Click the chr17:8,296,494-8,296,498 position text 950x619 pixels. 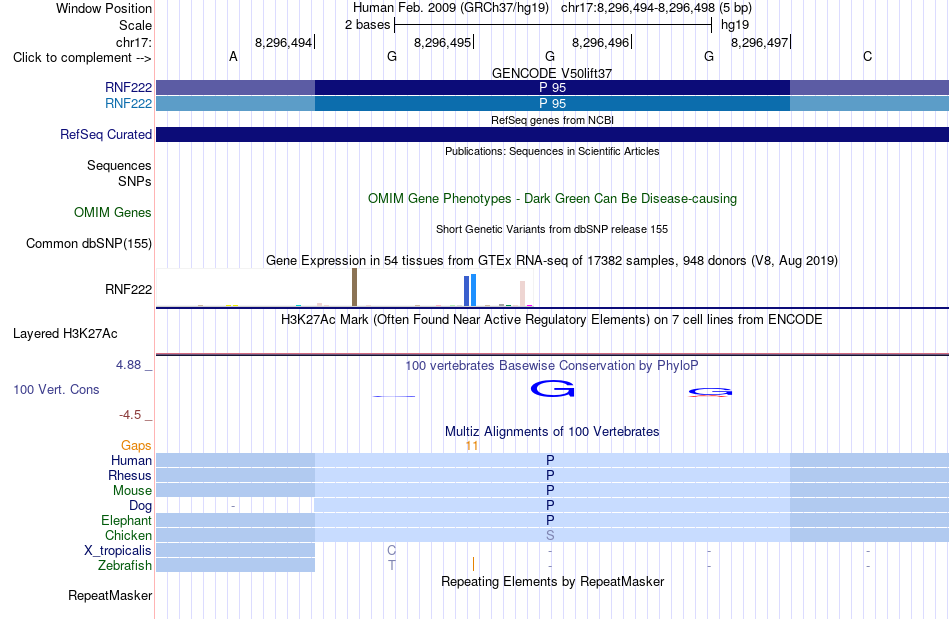[656, 8]
